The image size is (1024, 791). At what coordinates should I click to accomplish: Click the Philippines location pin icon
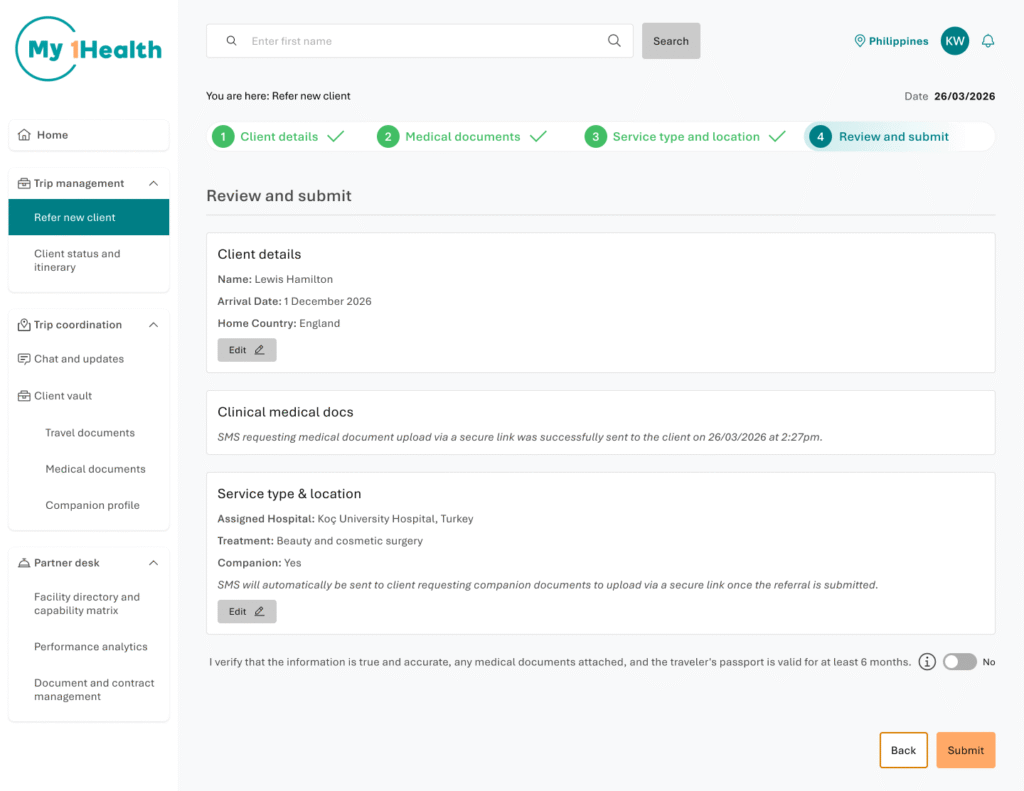coord(859,40)
